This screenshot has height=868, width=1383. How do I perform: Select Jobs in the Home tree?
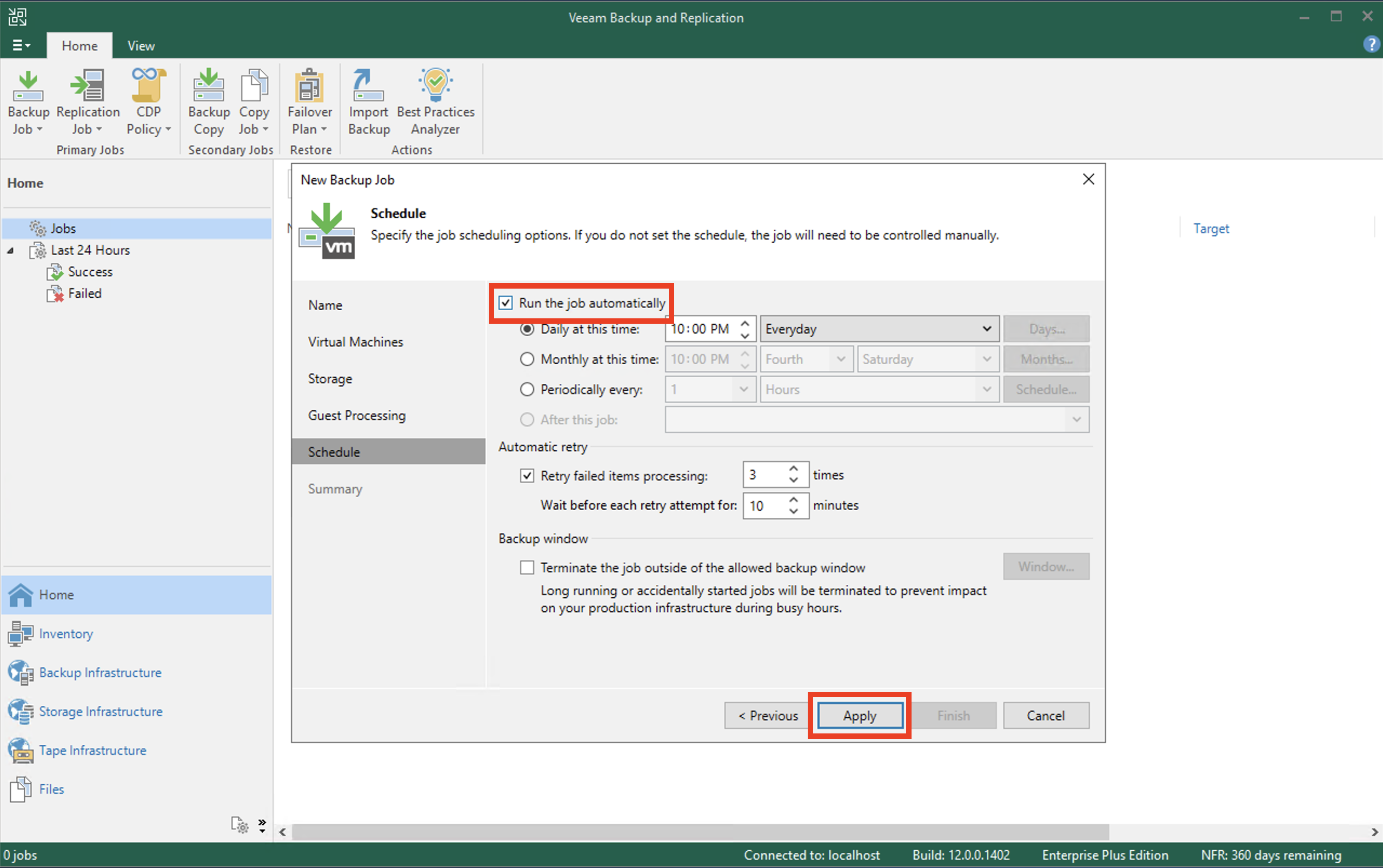point(136,229)
